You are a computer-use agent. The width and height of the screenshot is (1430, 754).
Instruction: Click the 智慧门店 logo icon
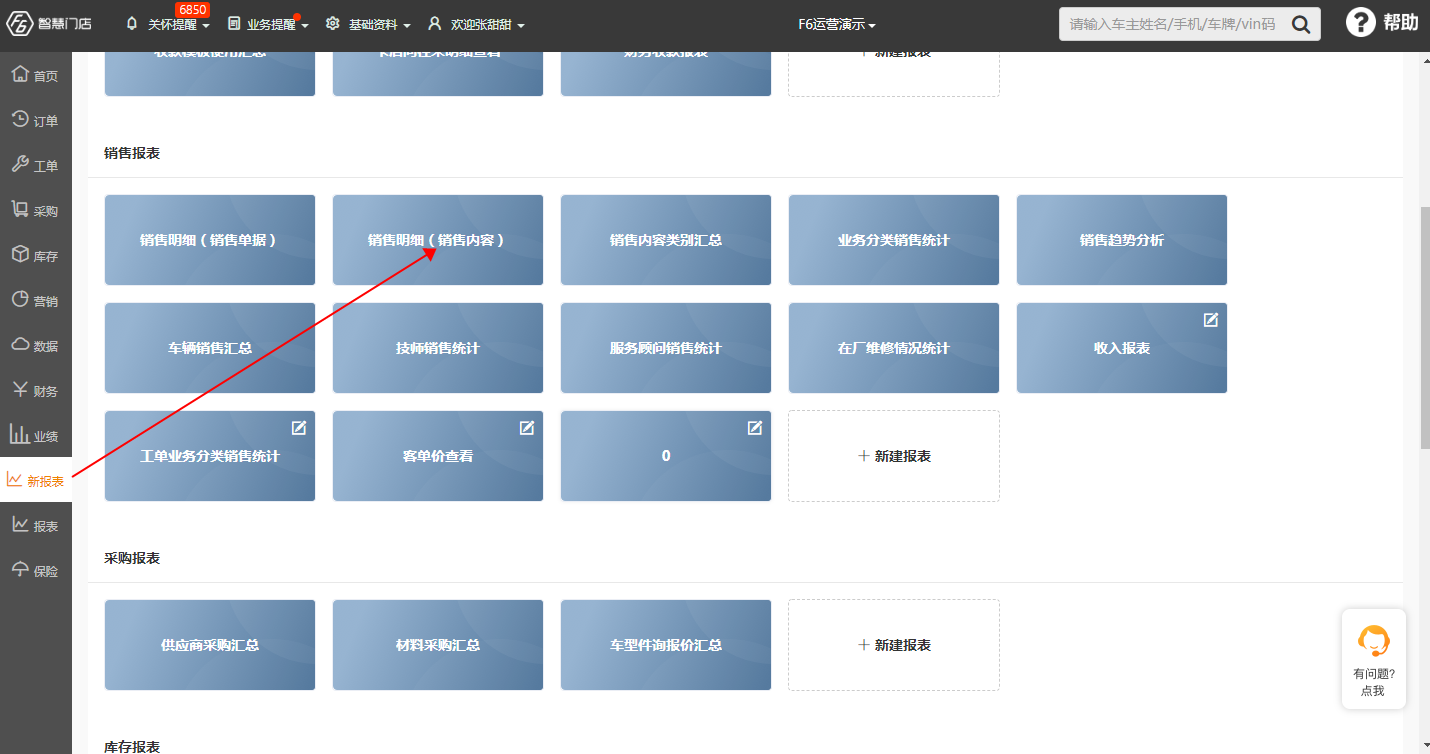[x=20, y=24]
